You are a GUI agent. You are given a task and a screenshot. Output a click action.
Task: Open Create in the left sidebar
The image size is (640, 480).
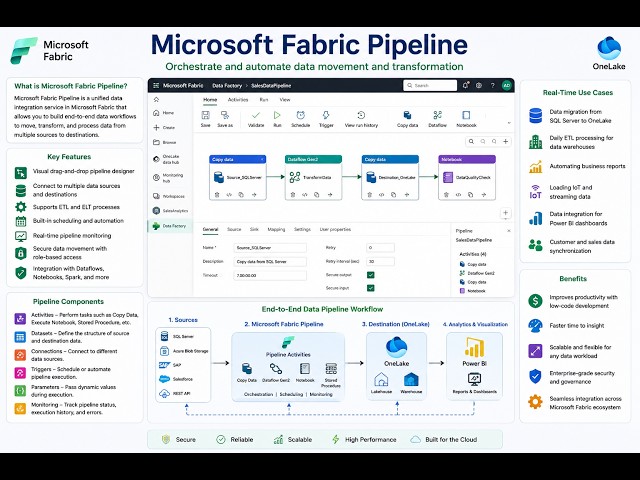(164, 127)
